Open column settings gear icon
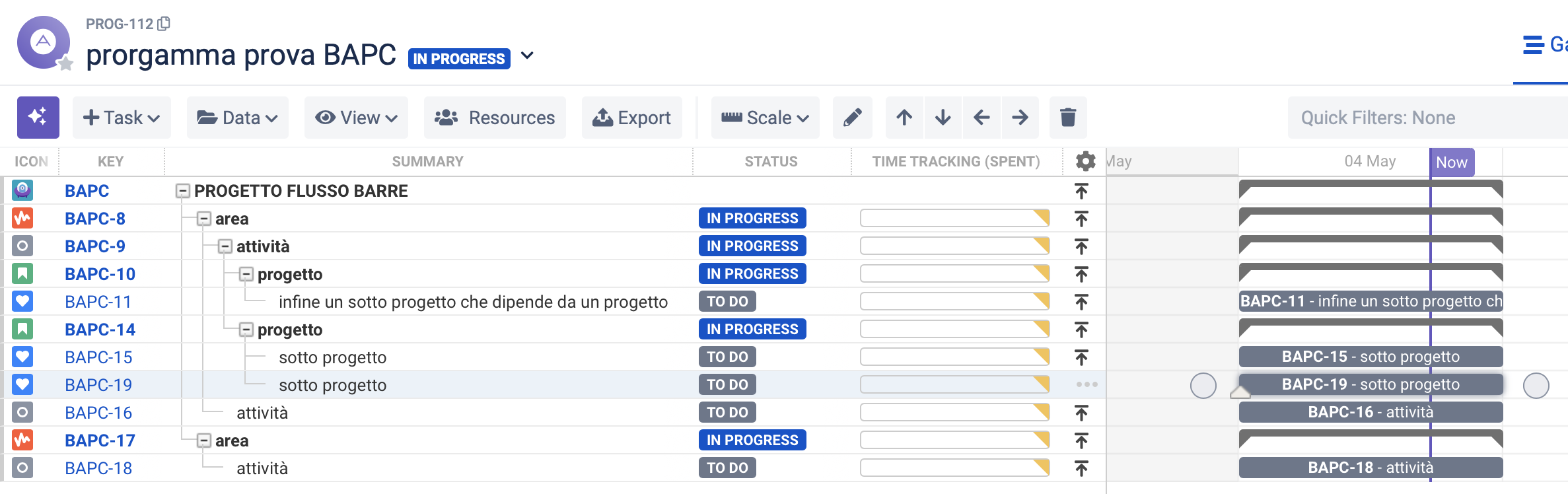 coord(1085,161)
